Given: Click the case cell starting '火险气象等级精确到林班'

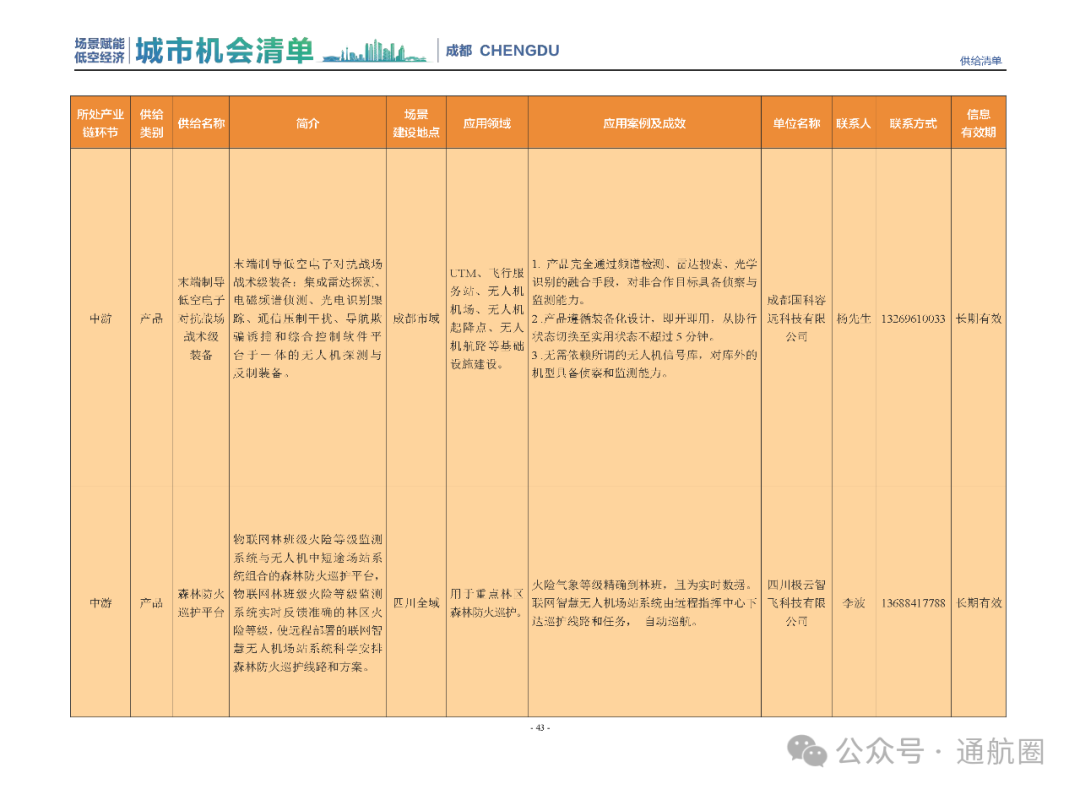Looking at the screenshot, I should click(x=645, y=603).
